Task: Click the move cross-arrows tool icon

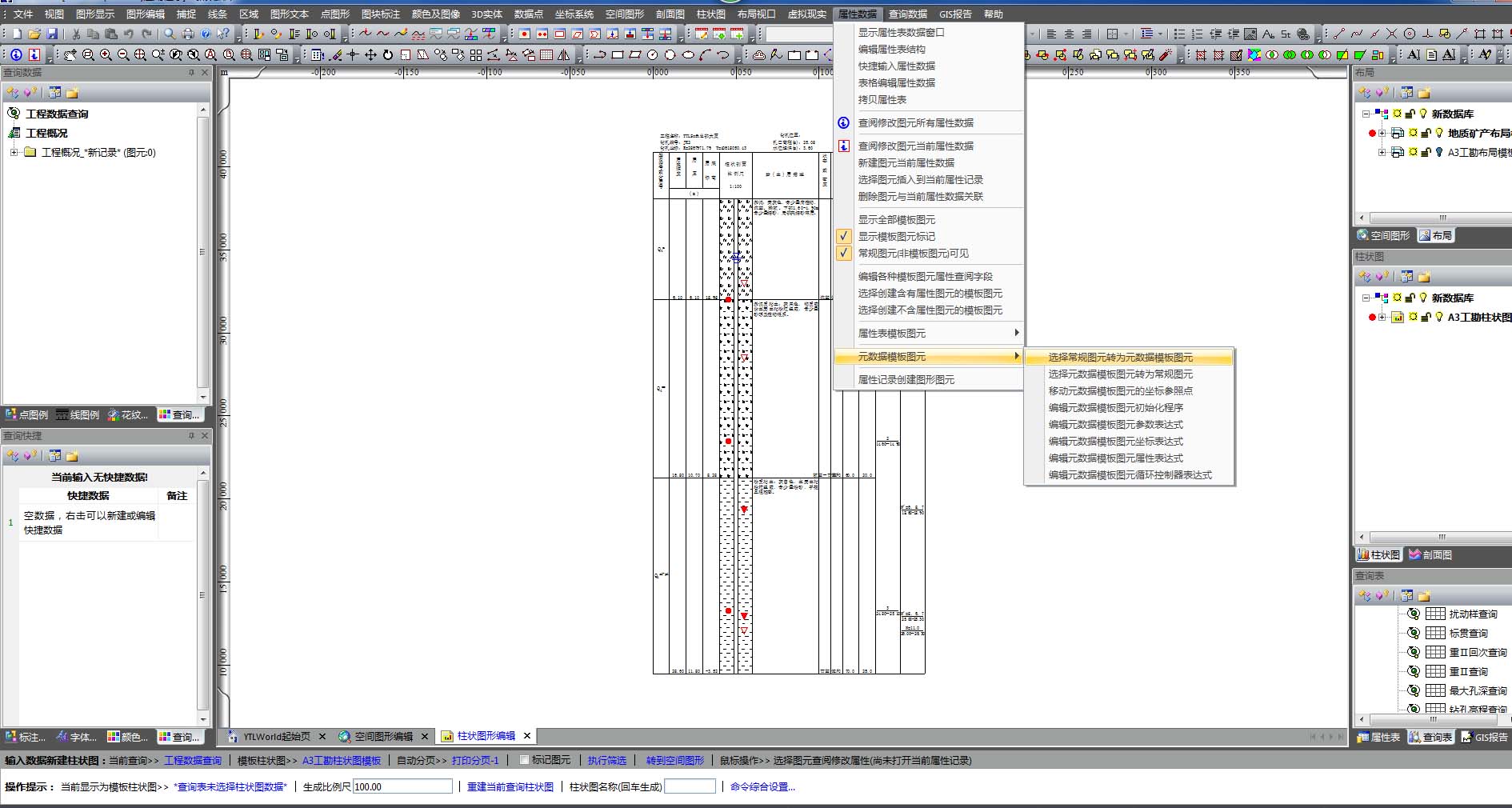Action: tap(370, 54)
